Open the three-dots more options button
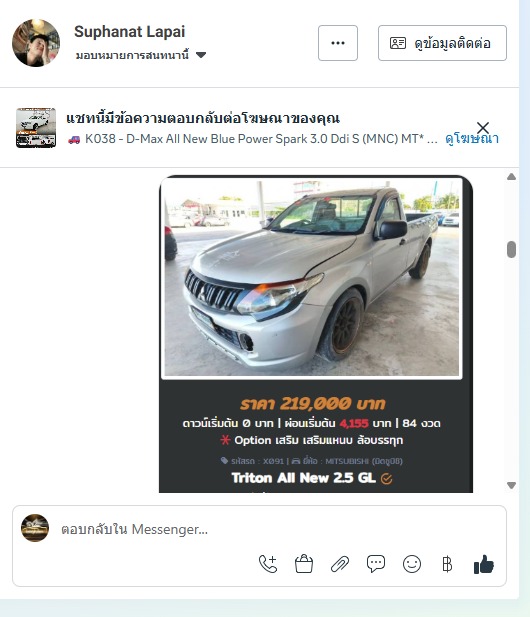The width and height of the screenshot is (530, 617). (x=338, y=43)
